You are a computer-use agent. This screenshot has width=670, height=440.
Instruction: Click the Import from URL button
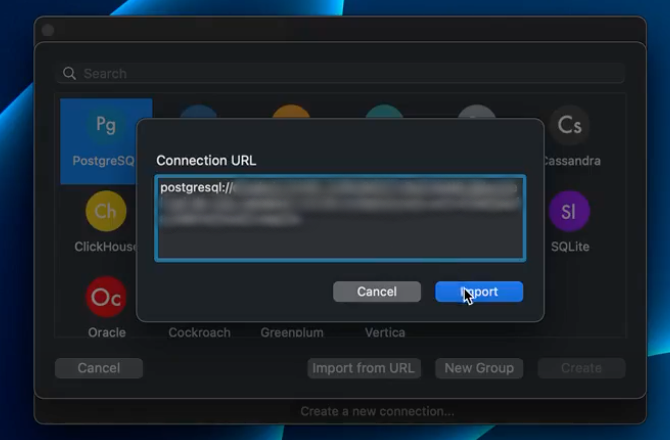click(364, 368)
